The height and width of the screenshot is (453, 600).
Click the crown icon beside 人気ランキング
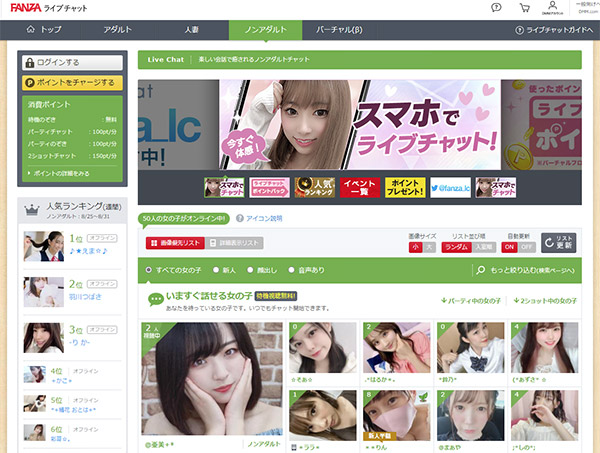[32, 210]
